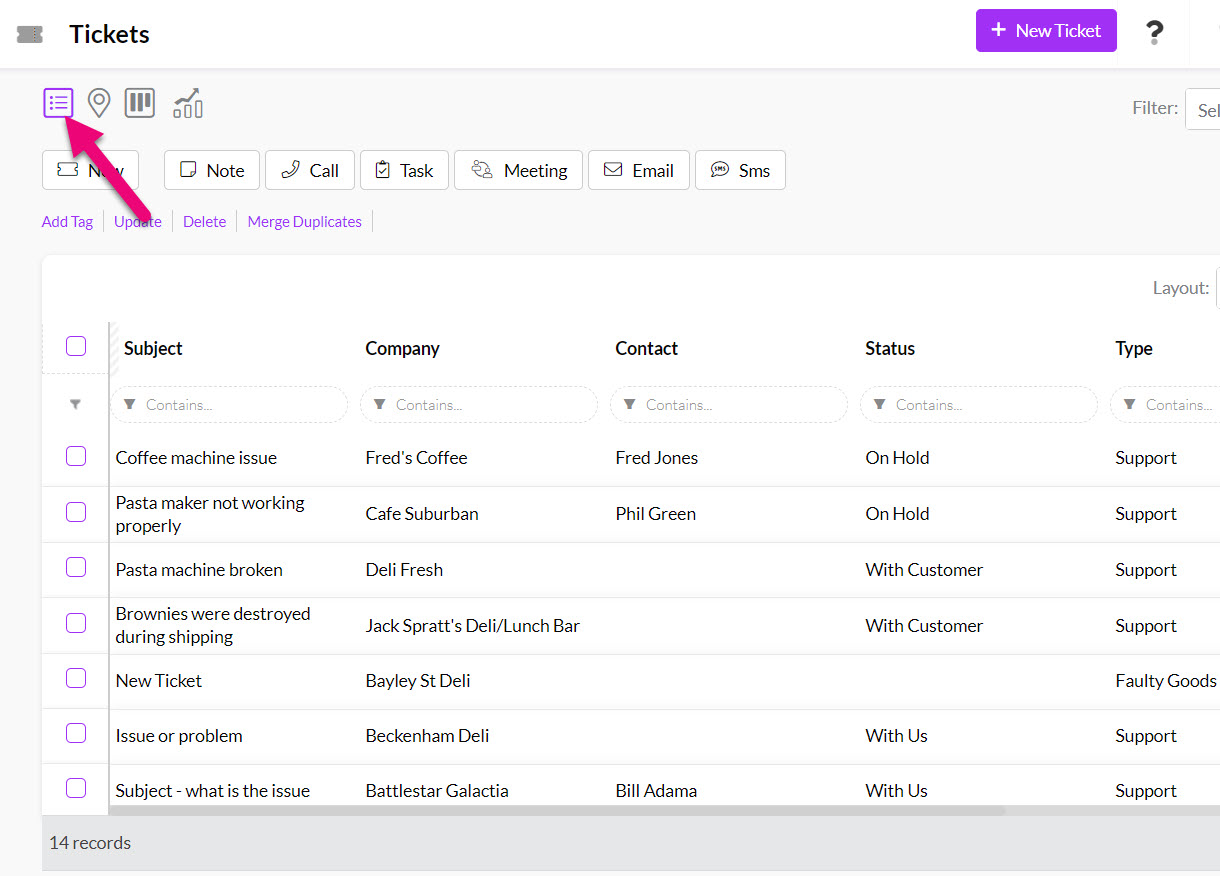This screenshot has height=876, width=1220.
Task: Click the Faulty Goods type cell
Action: [1166, 681]
